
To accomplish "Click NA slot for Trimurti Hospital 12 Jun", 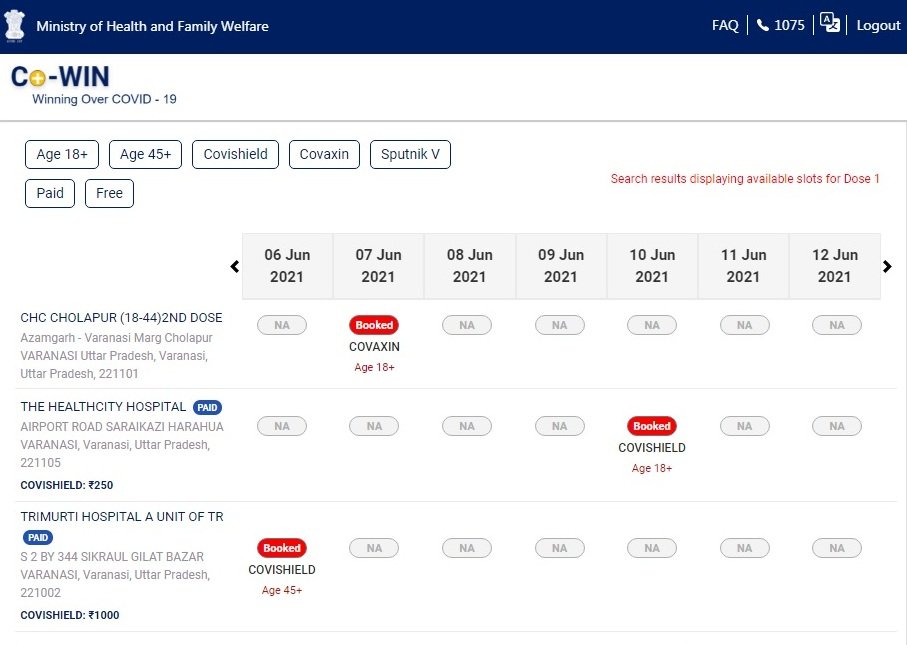I will pos(837,548).
